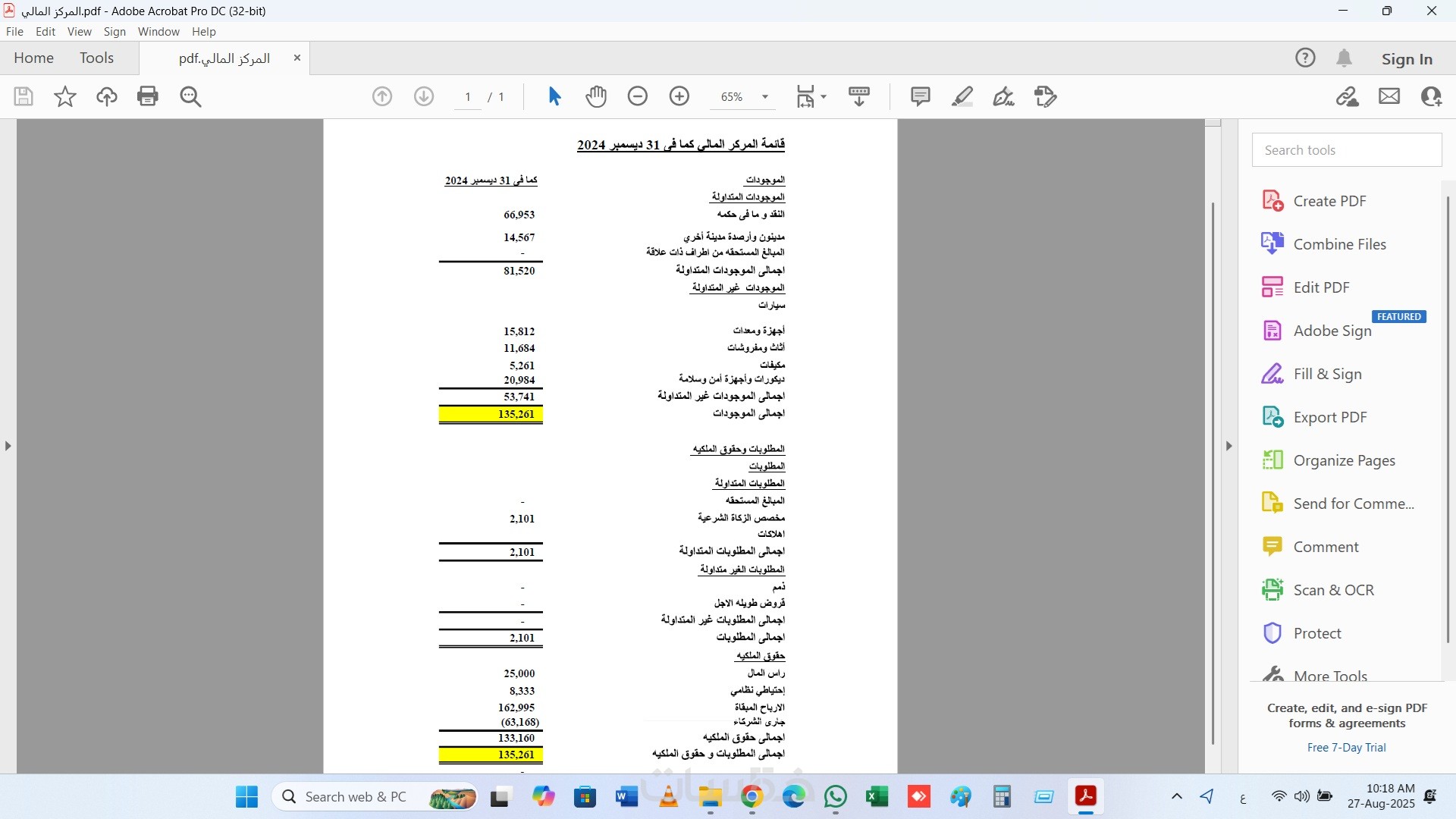Expand the left navigation pane arrow

[x=8, y=446]
